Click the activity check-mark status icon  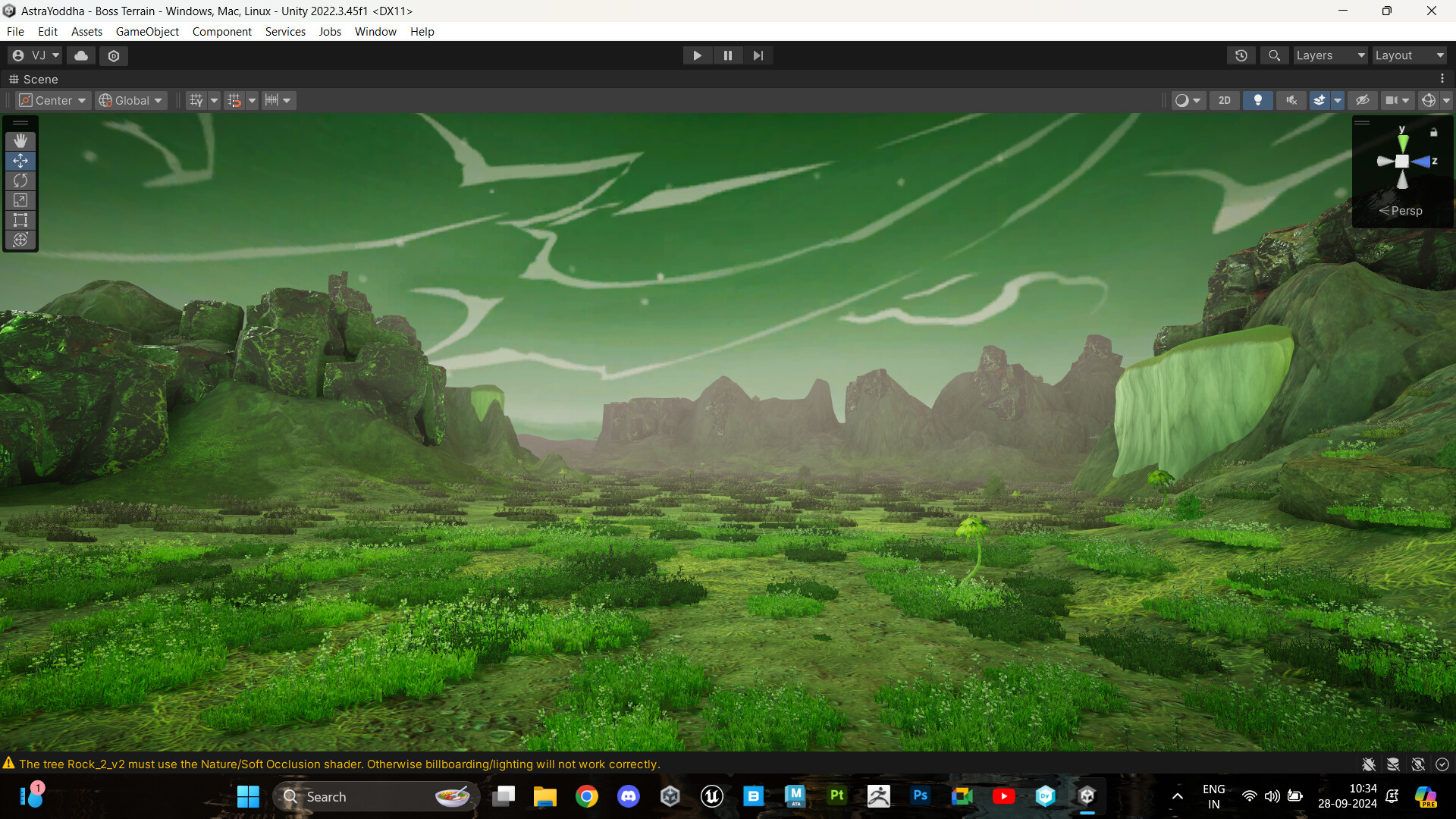(x=1442, y=764)
